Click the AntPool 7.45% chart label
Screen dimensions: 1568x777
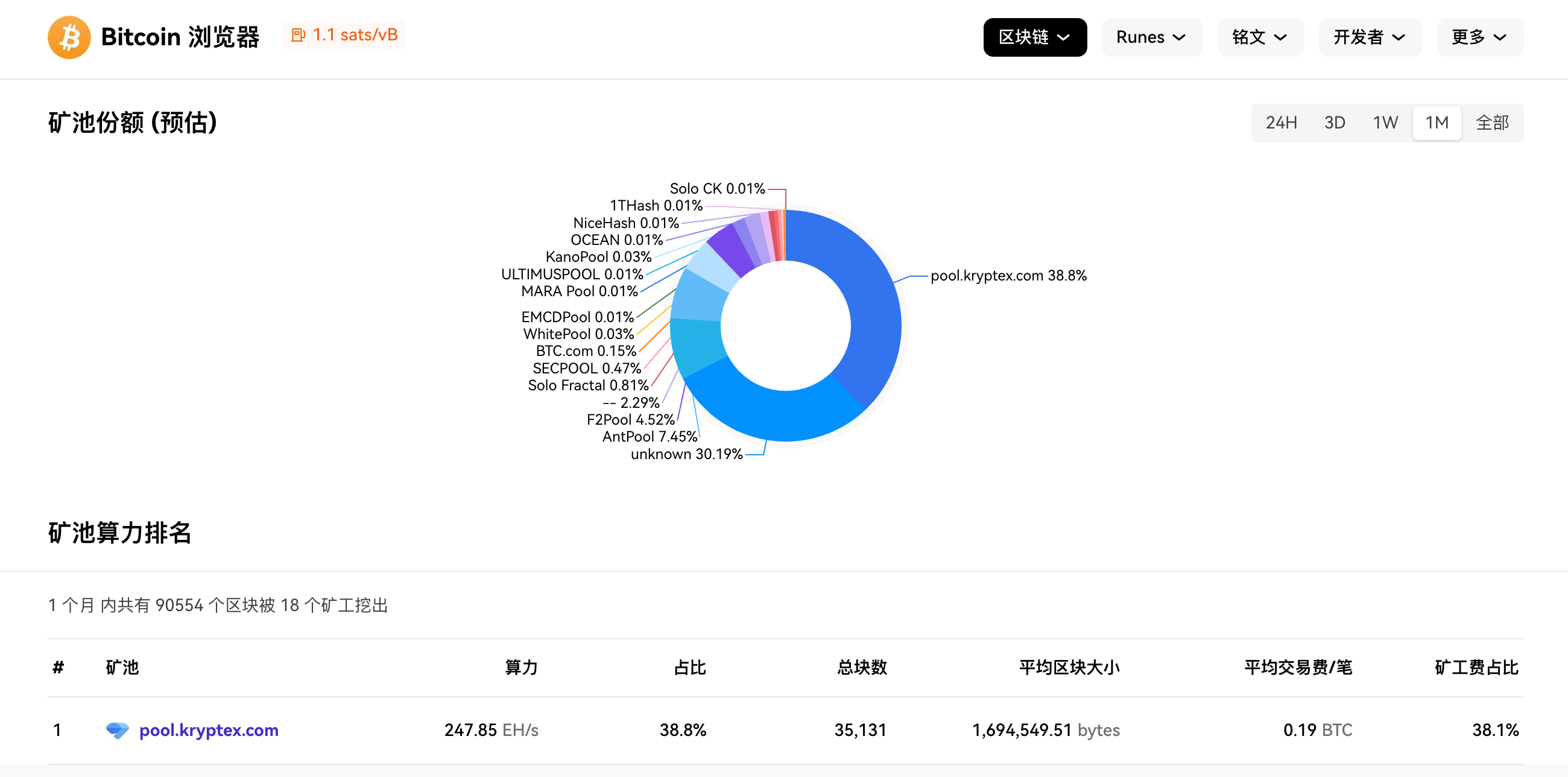[x=650, y=437]
